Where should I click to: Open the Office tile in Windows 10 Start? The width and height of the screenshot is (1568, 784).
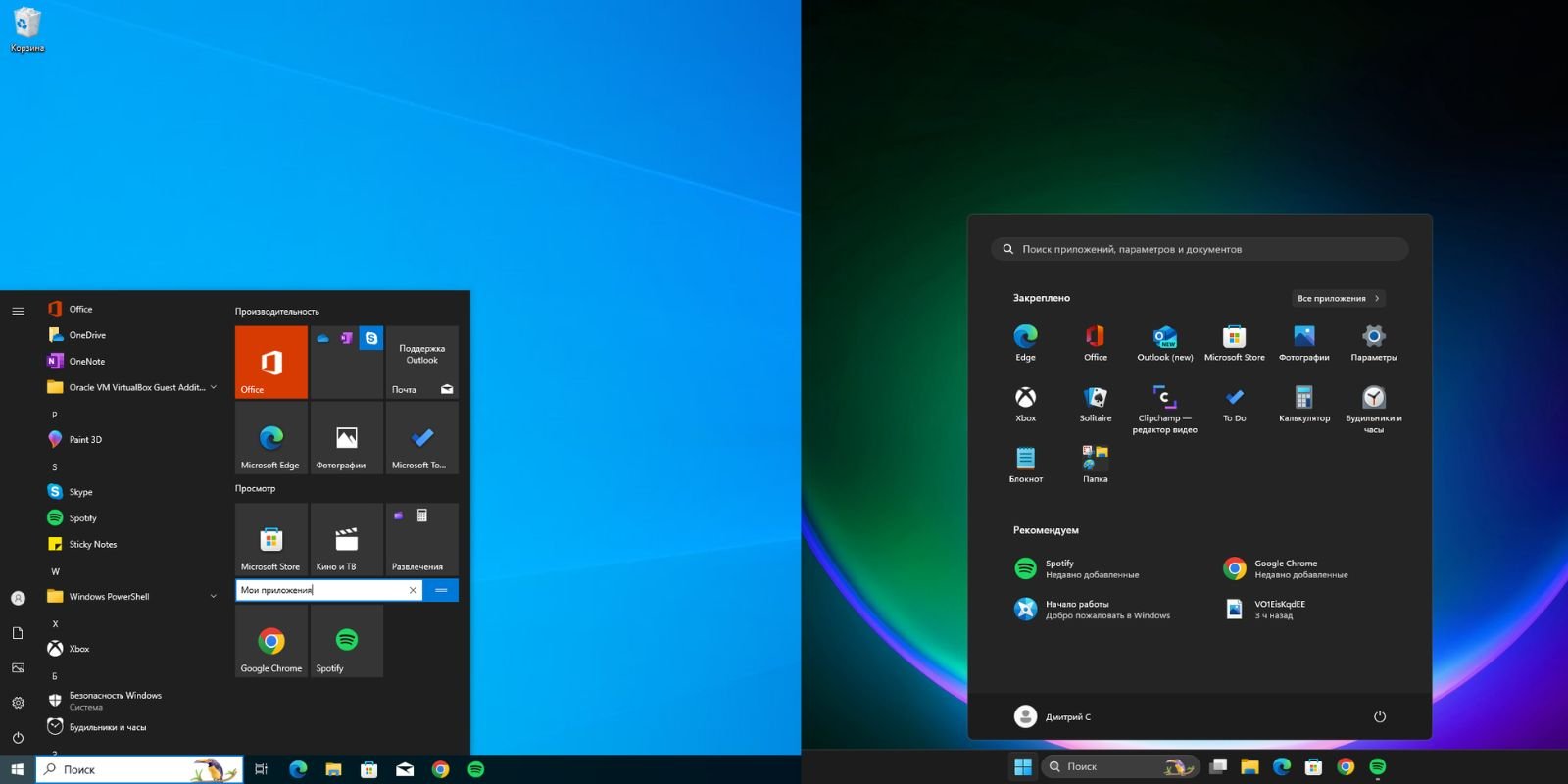(x=271, y=362)
